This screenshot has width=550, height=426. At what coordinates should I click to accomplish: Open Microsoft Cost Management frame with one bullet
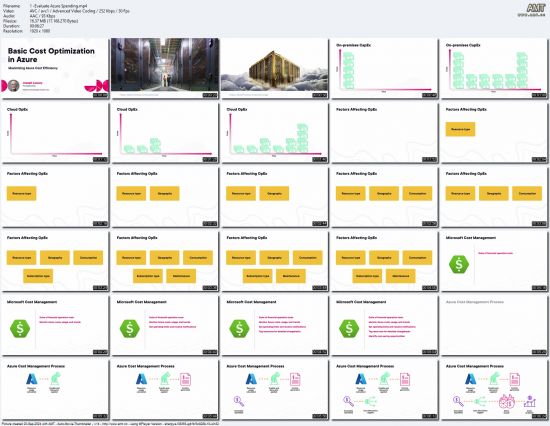click(x=495, y=261)
